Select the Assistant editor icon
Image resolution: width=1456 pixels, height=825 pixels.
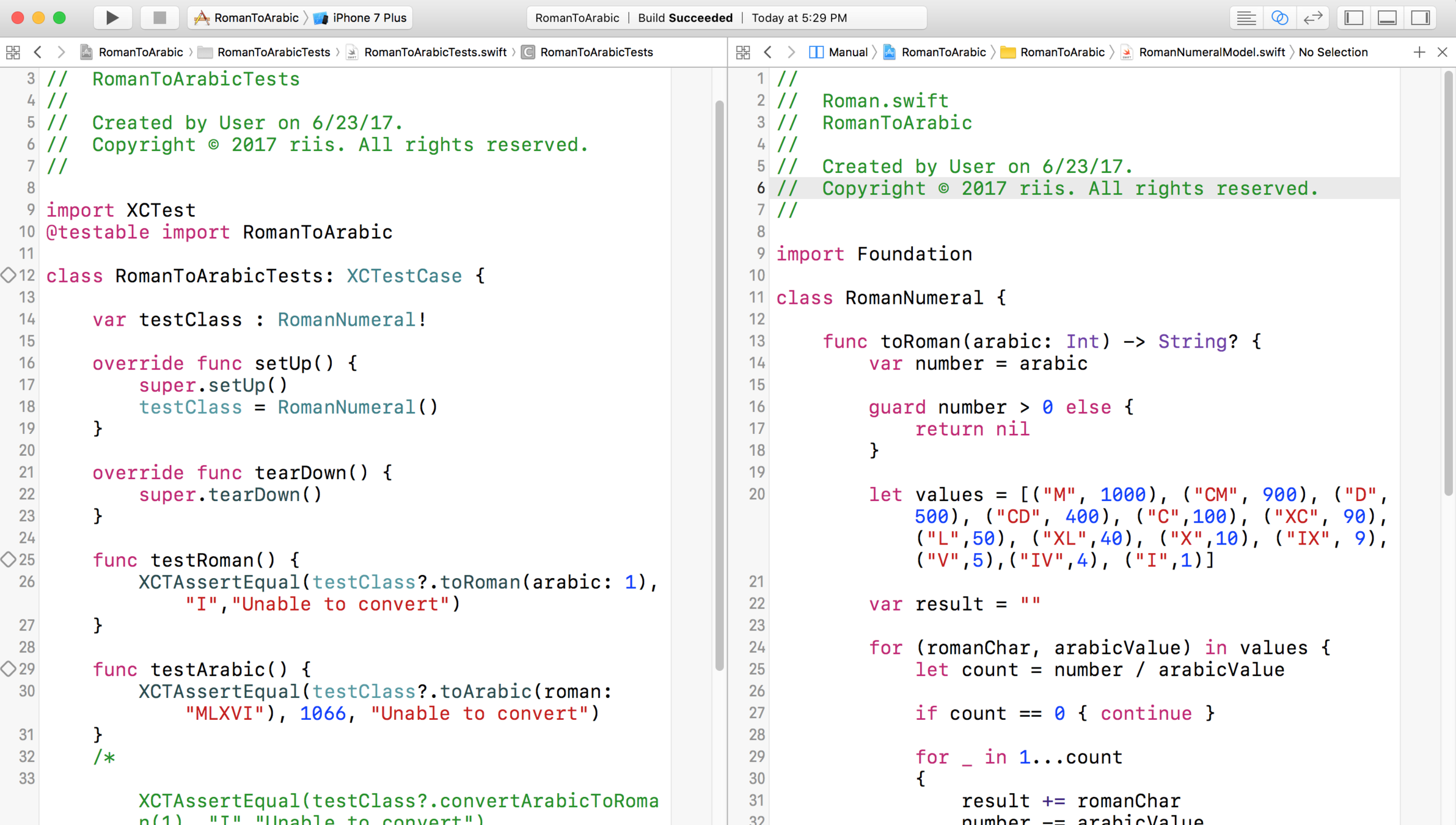[x=1279, y=18]
